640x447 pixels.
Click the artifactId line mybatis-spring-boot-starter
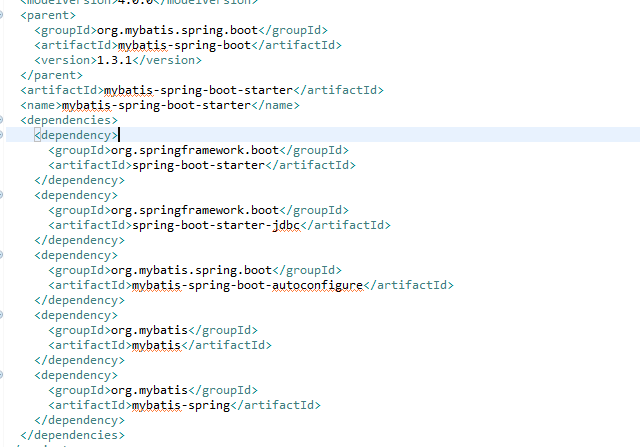pyautogui.click(x=202, y=90)
